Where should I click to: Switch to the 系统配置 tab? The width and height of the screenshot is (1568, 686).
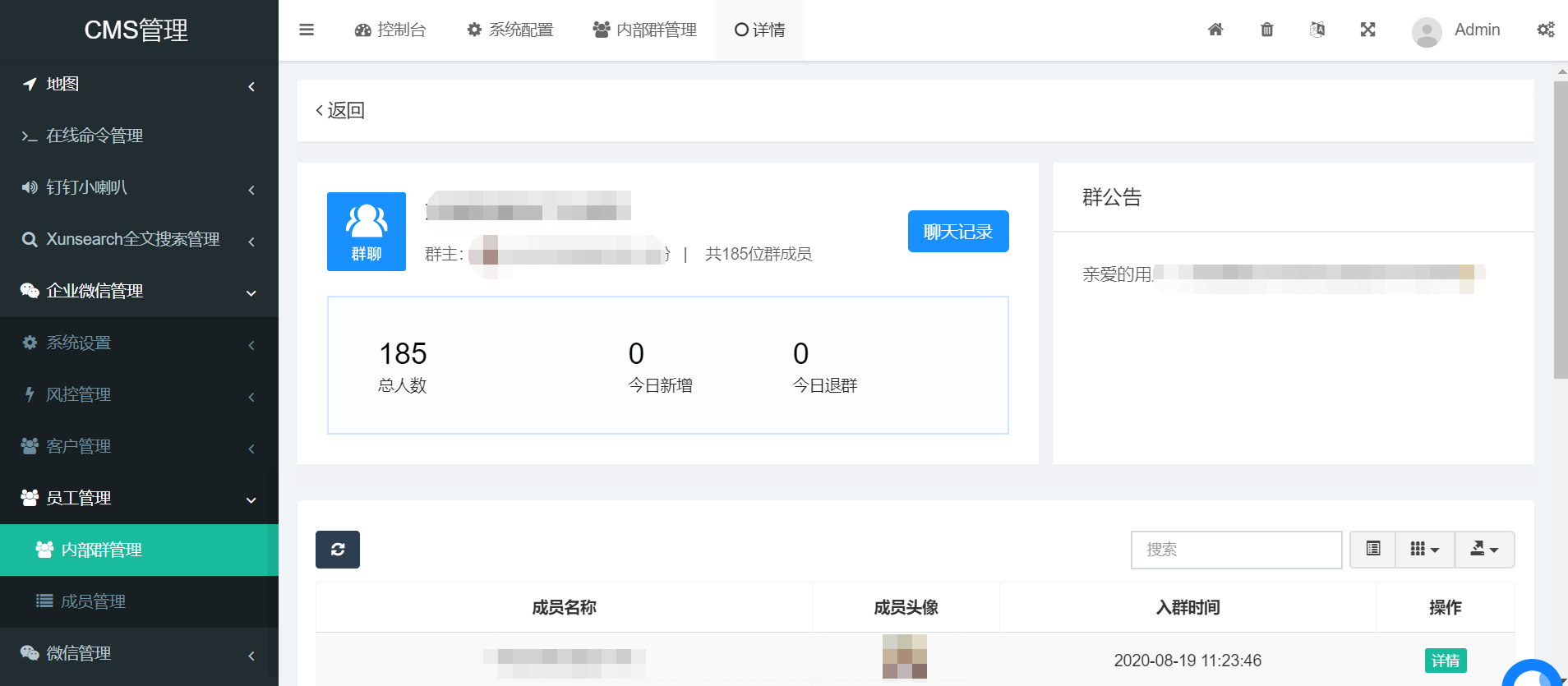click(x=510, y=30)
